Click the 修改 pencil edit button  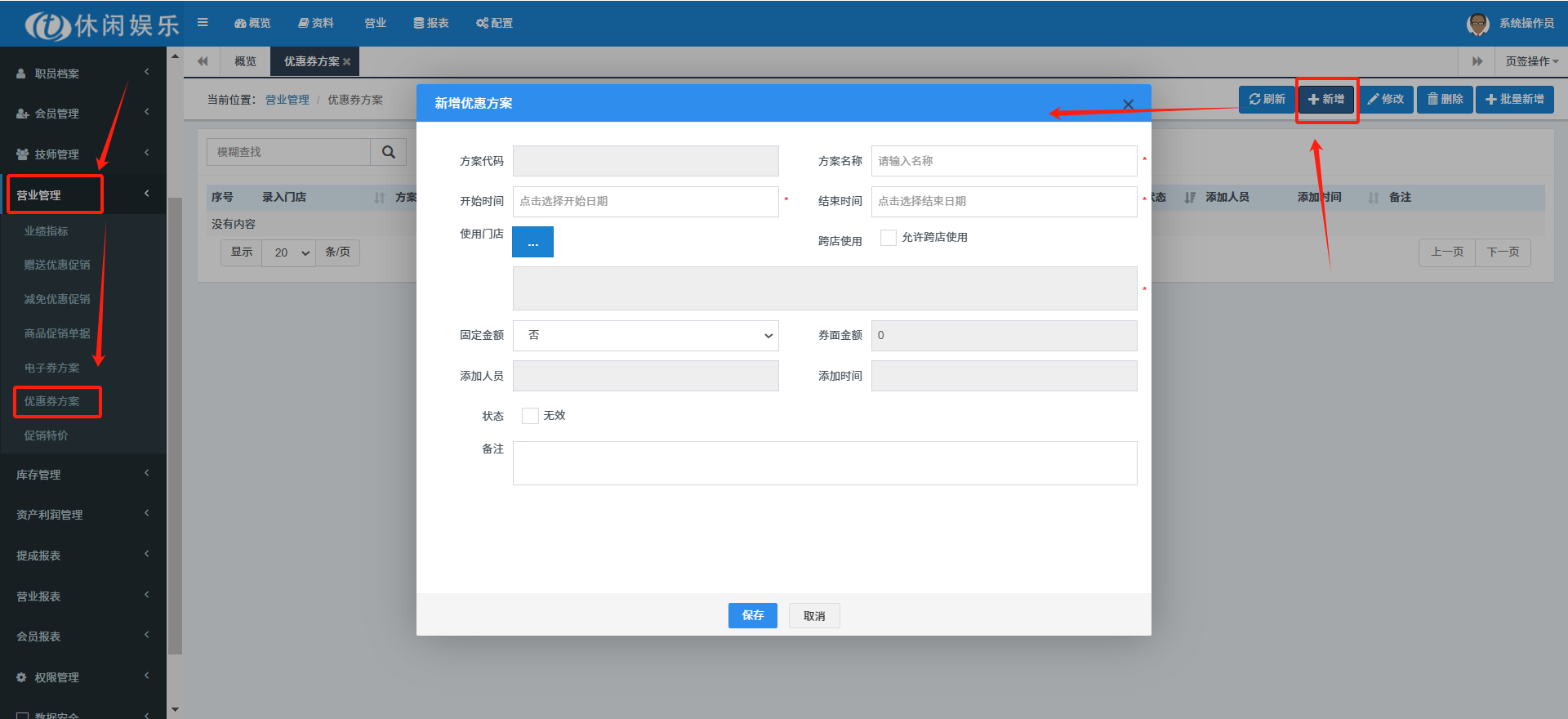pos(1386,100)
